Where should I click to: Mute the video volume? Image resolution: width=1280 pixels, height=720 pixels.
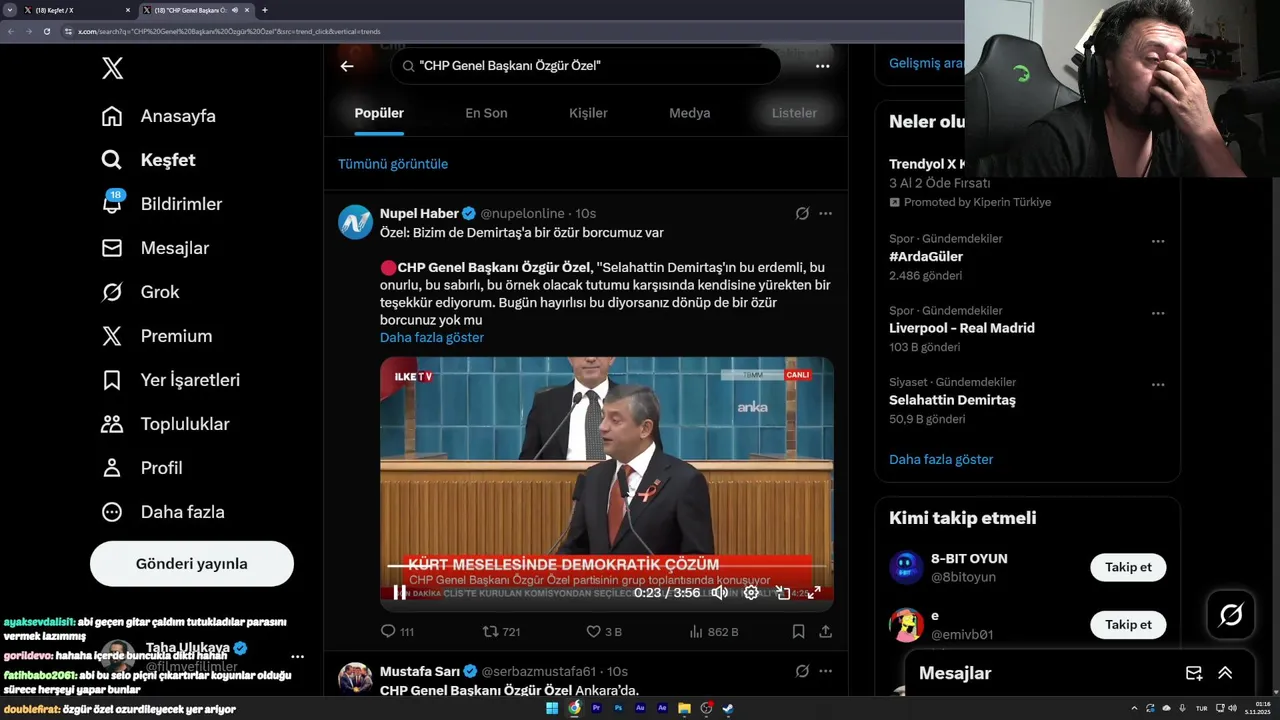[x=719, y=592]
